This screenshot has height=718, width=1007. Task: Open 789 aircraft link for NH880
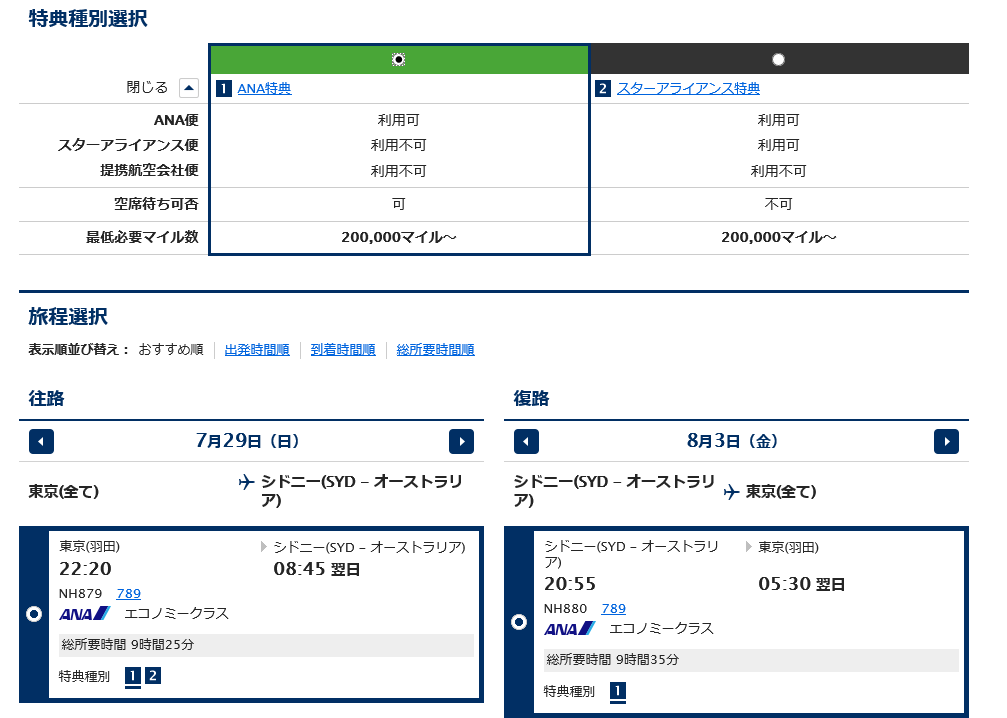[x=613, y=608]
